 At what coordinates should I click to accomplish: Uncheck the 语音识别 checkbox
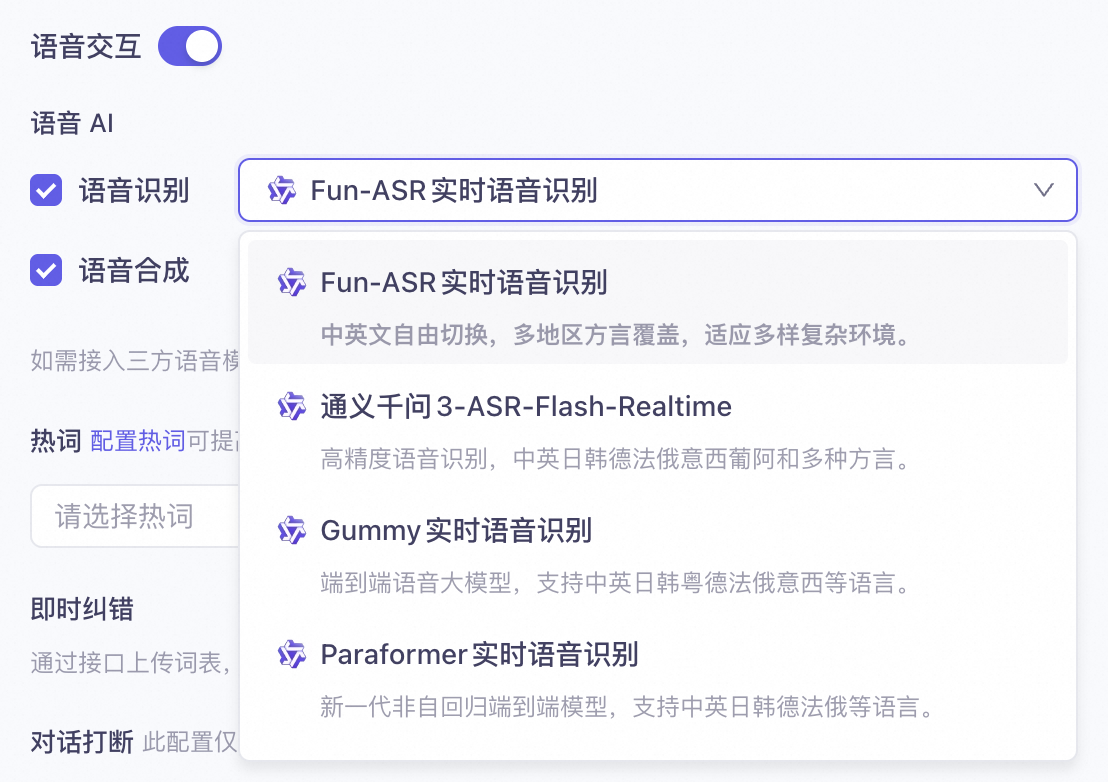tap(46, 191)
